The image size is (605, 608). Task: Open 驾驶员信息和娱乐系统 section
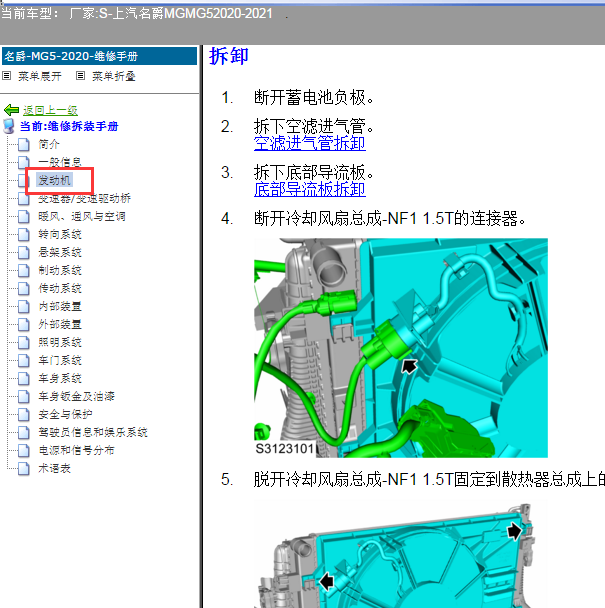click(93, 432)
